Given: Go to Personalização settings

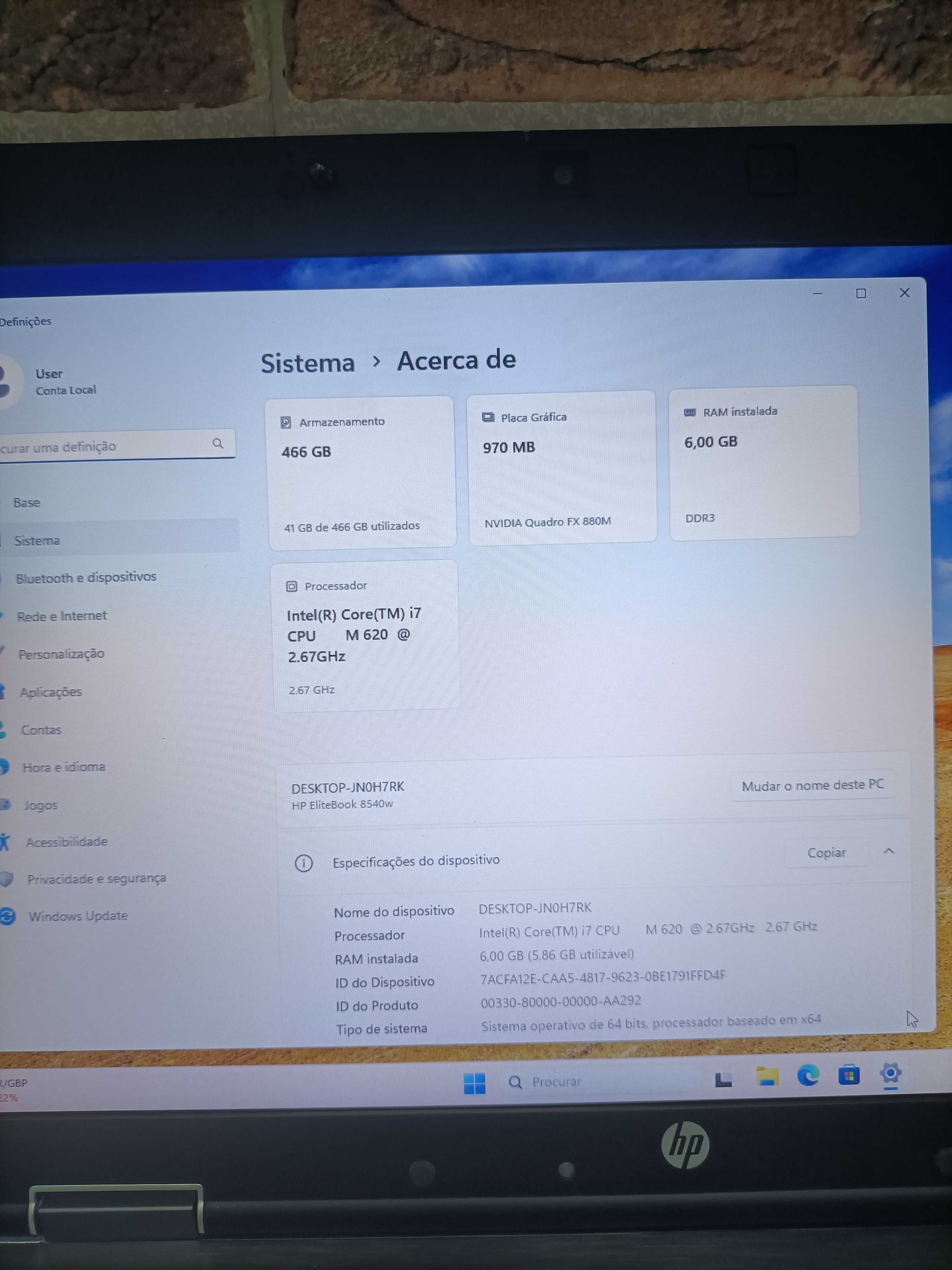Looking at the screenshot, I should pos(61,654).
